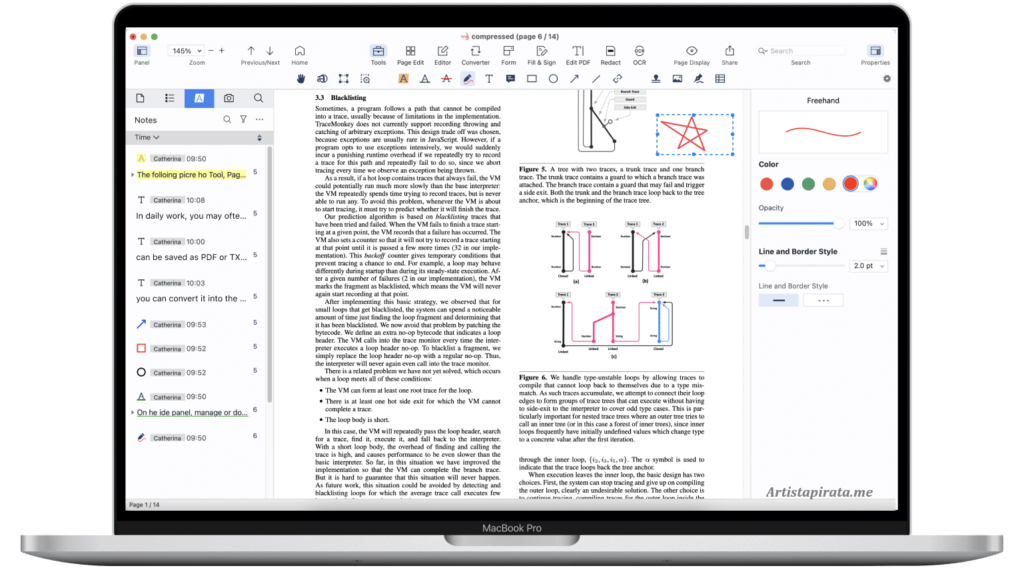Screen dimensions: 1024x570
Task: Open Line and Border Style list menu
Action: (x=884, y=251)
